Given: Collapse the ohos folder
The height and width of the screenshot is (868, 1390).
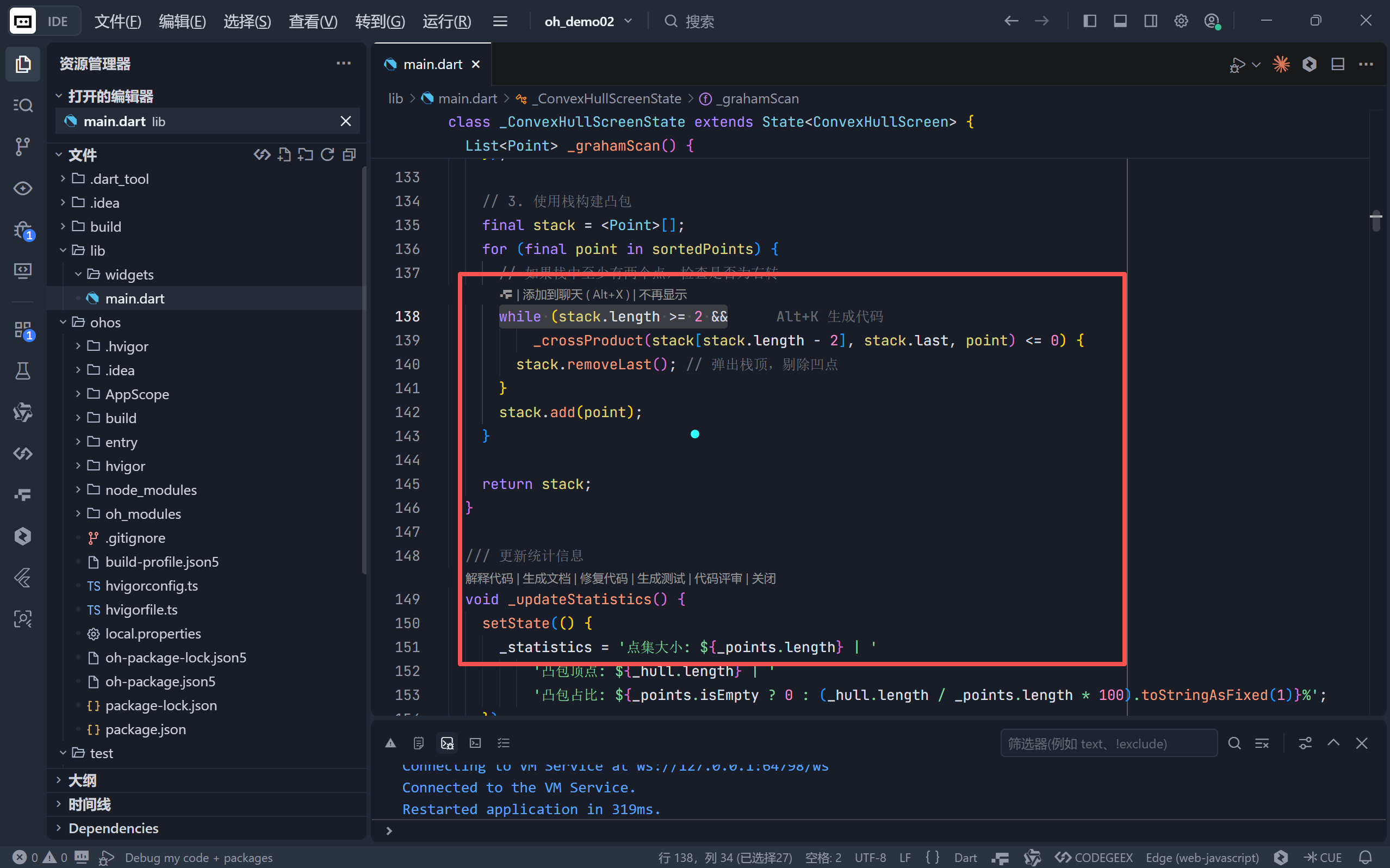Looking at the screenshot, I should (105, 322).
